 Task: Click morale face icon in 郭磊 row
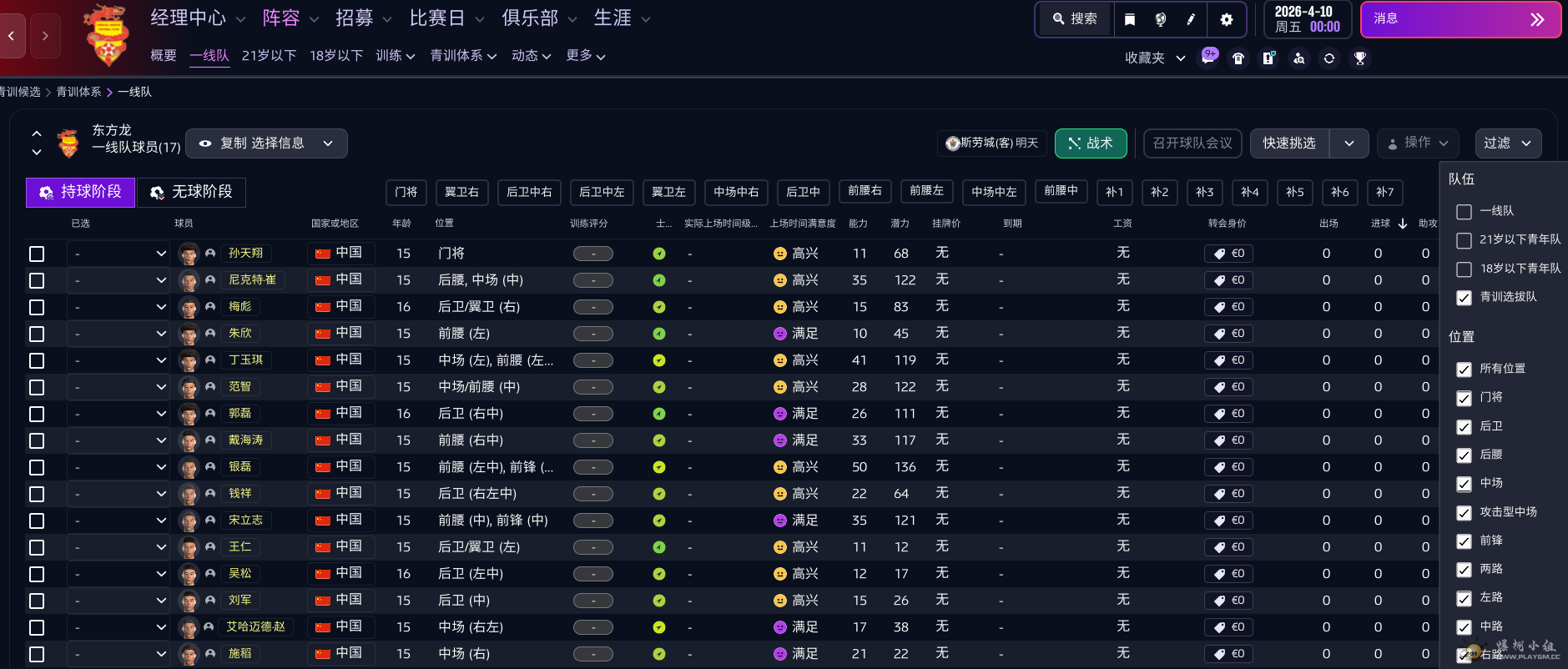tap(780, 414)
